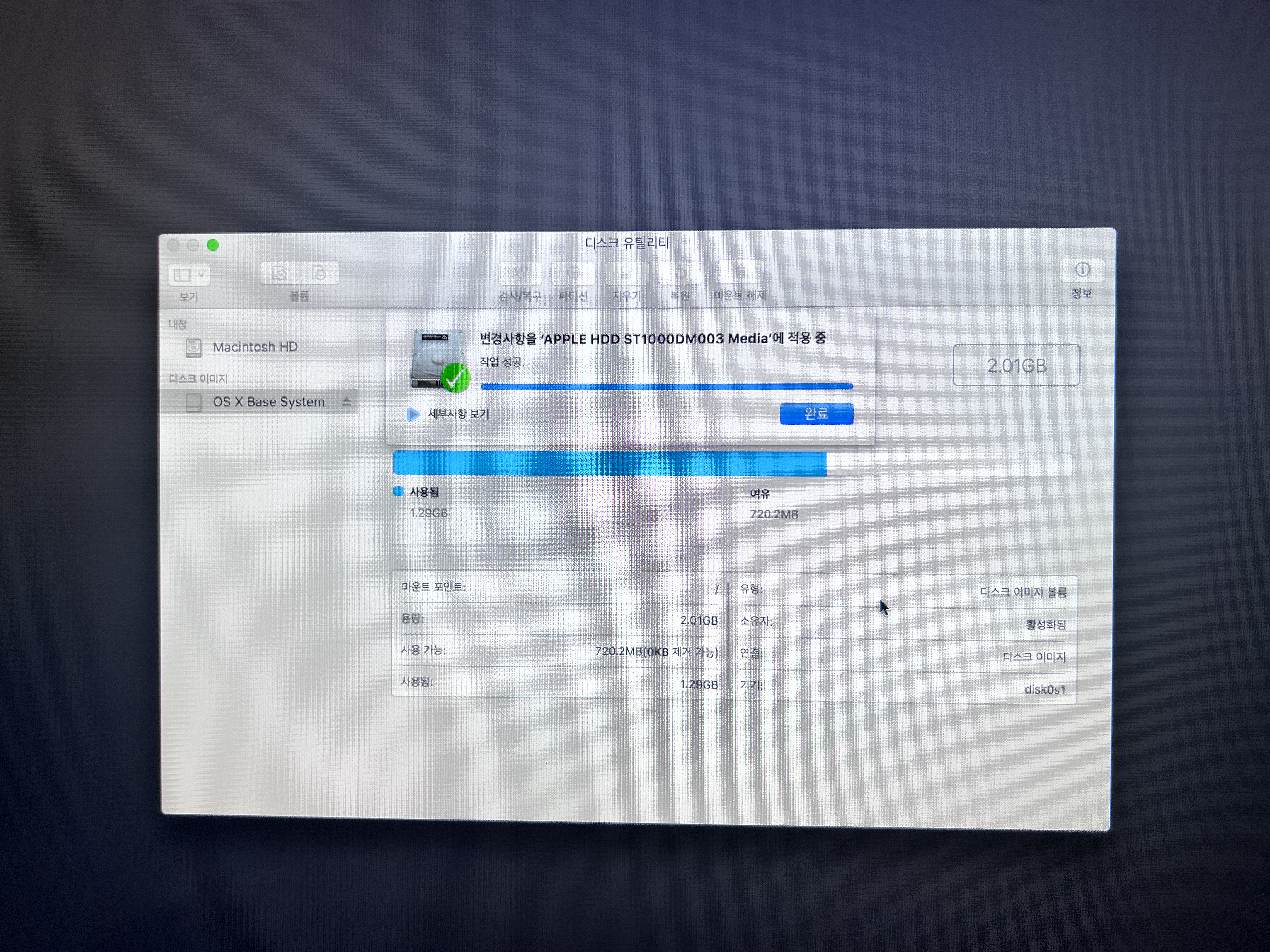This screenshot has width=1270, height=952.
Task: Click the First Aid (검사/복구) toolbar icon
Action: (x=520, y=273)
